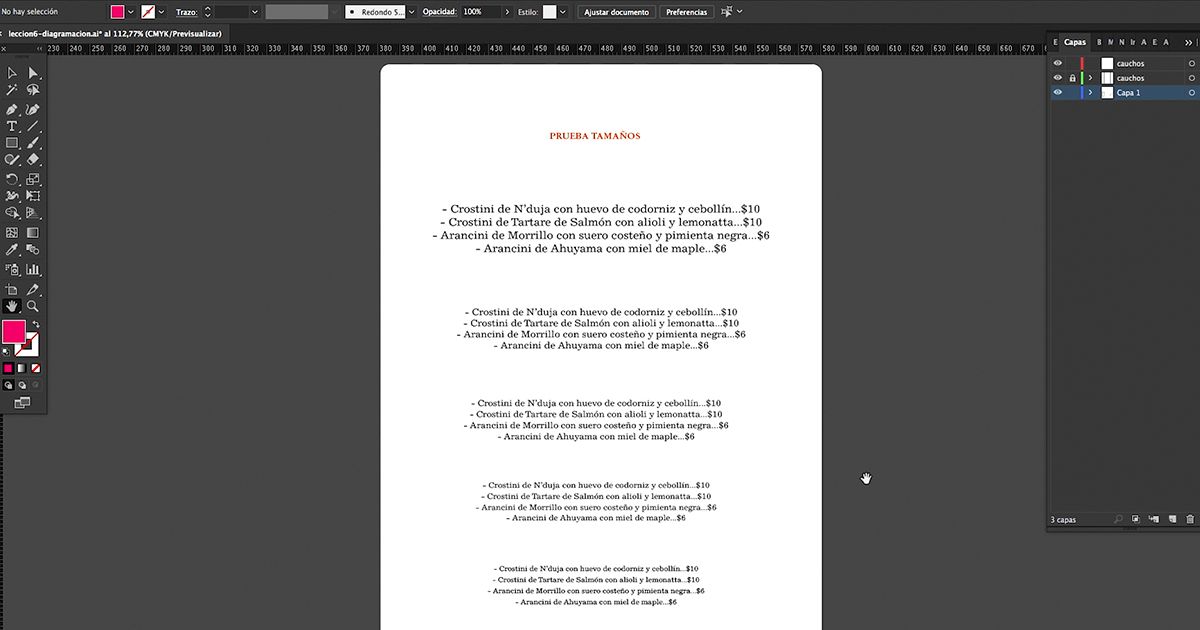This screenshot has width=1200, height=630.
Task: Switch to leccion6-diagramacion.ai document tab
Action: (114, 33)
